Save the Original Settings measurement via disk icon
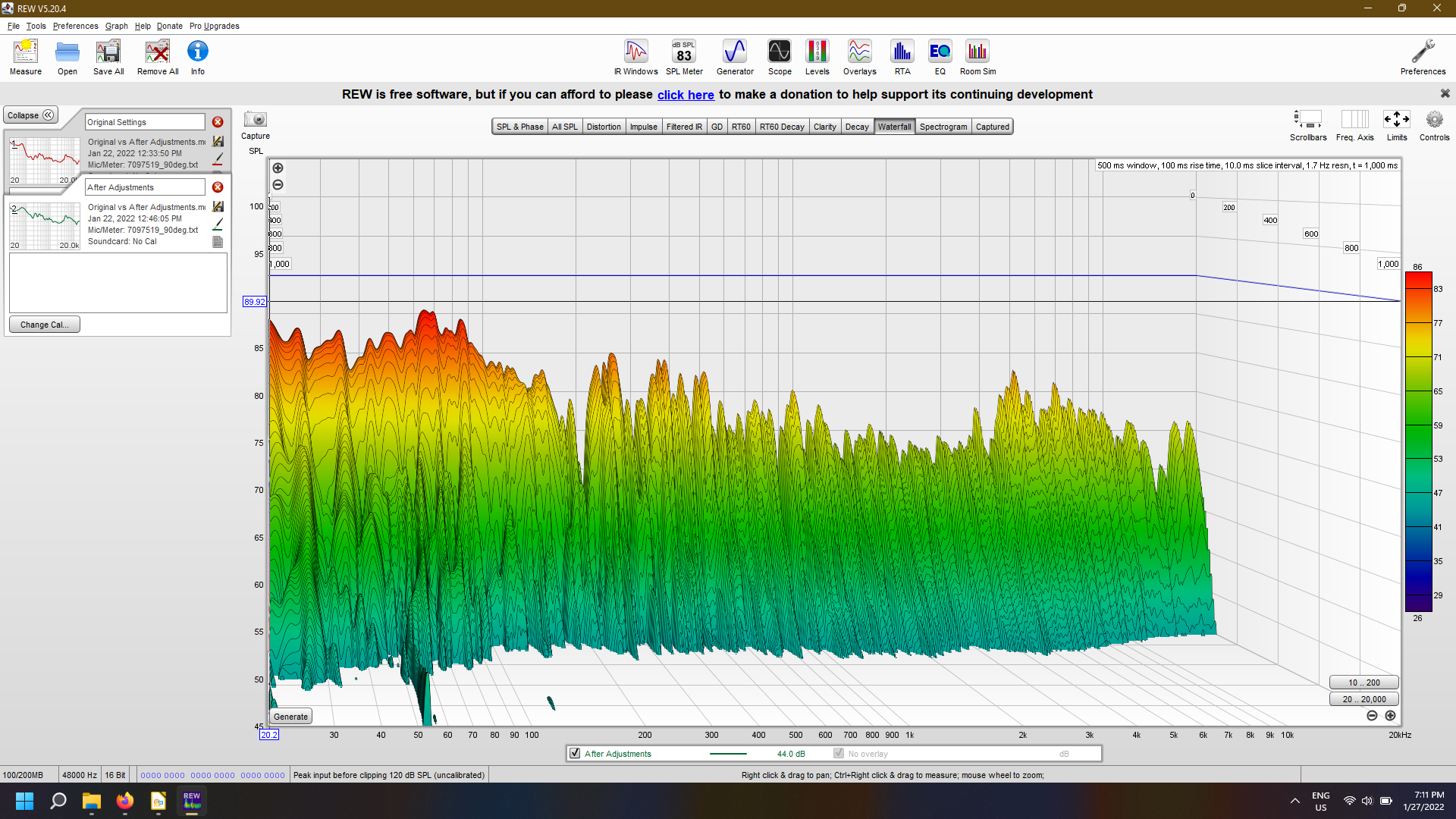This screenshot has width=1456, height=819. coord(218,142)
